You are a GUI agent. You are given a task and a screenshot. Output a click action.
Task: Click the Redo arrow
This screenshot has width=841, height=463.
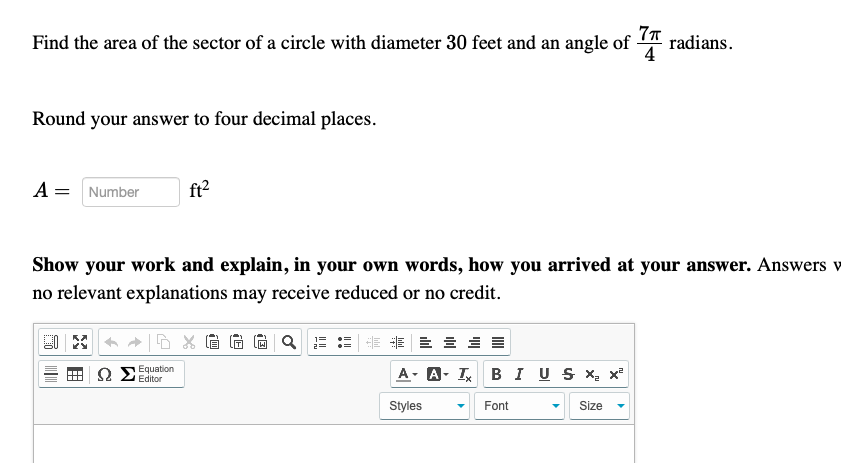[135, 342]
